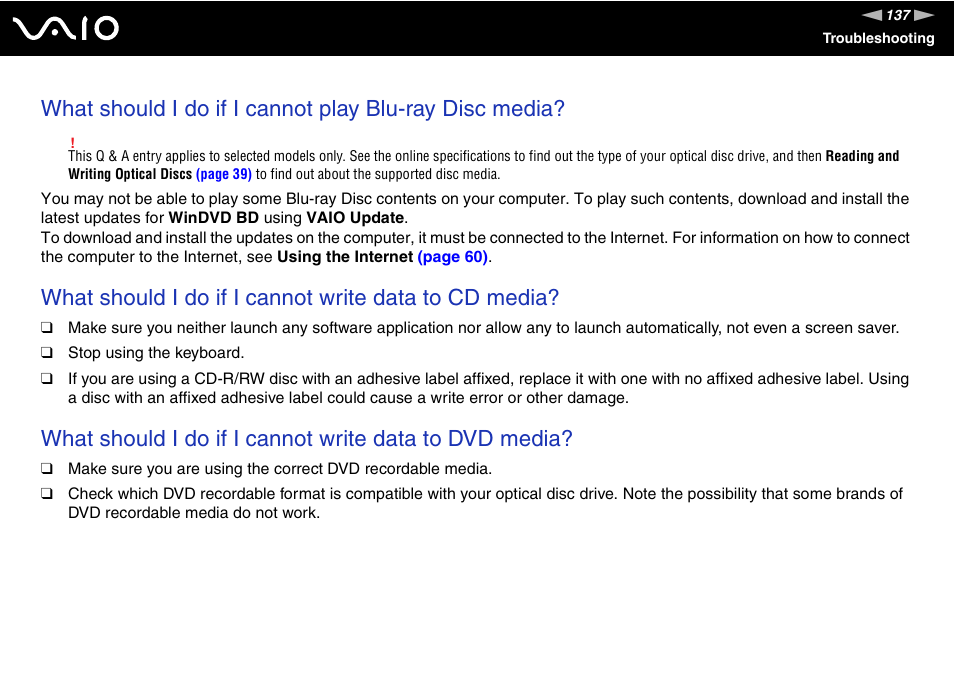Click paragraph starting 'You may not be able'

pyautogui.click(x=475, y=208)
